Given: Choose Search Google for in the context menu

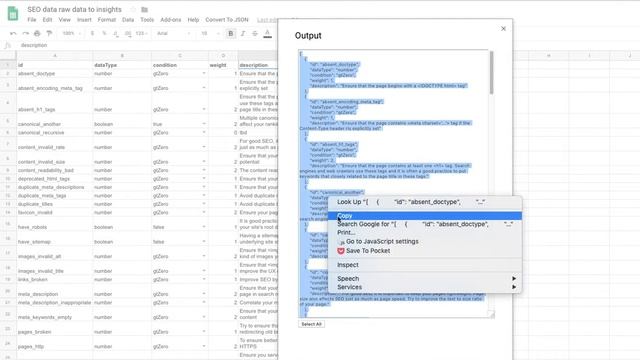Looking at the screenshot, I should coord(425,224).
